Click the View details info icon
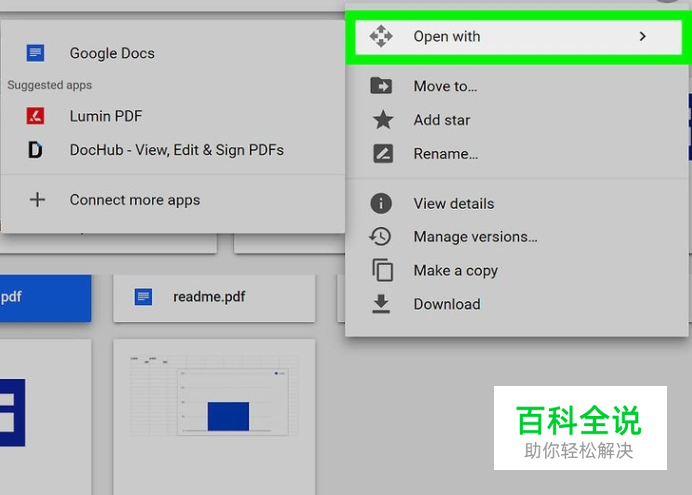This screenshot has width=692, height=495. pyautogui.click(x=381, y=203)
